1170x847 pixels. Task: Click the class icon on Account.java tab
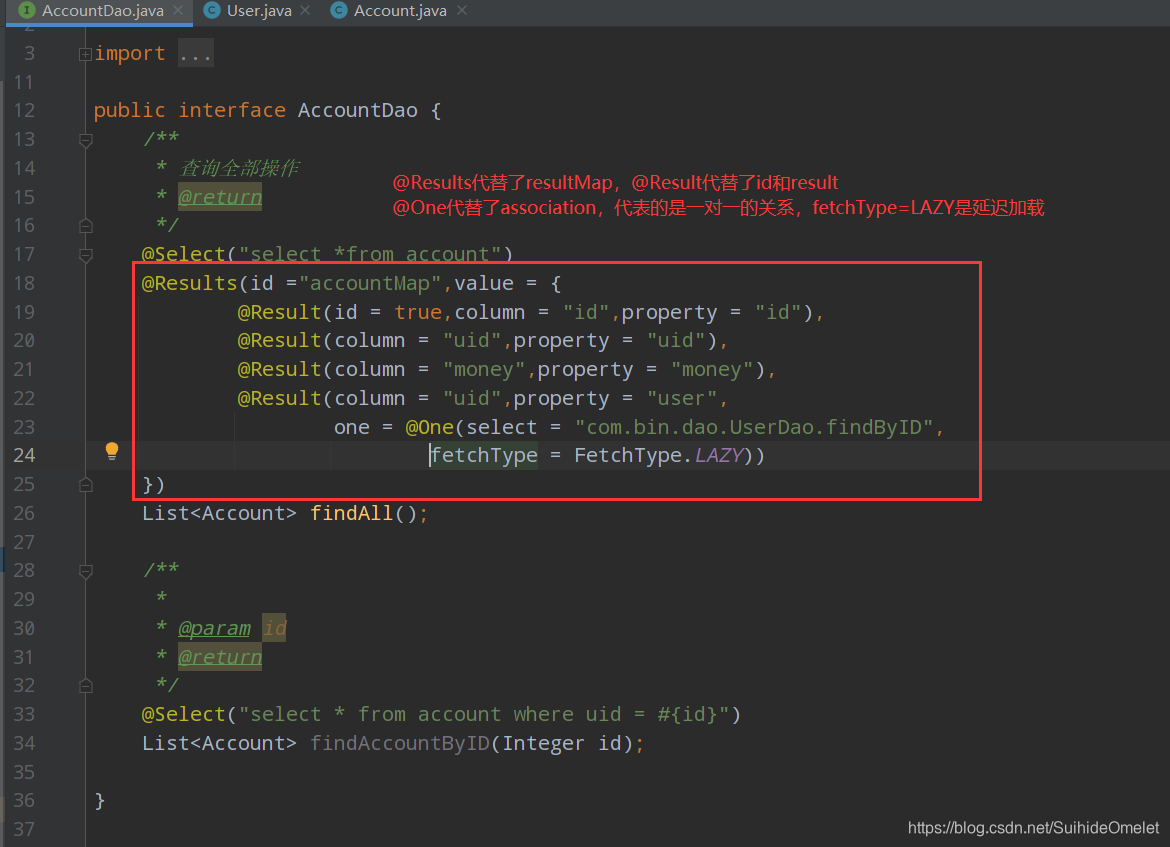coord(339,10)
